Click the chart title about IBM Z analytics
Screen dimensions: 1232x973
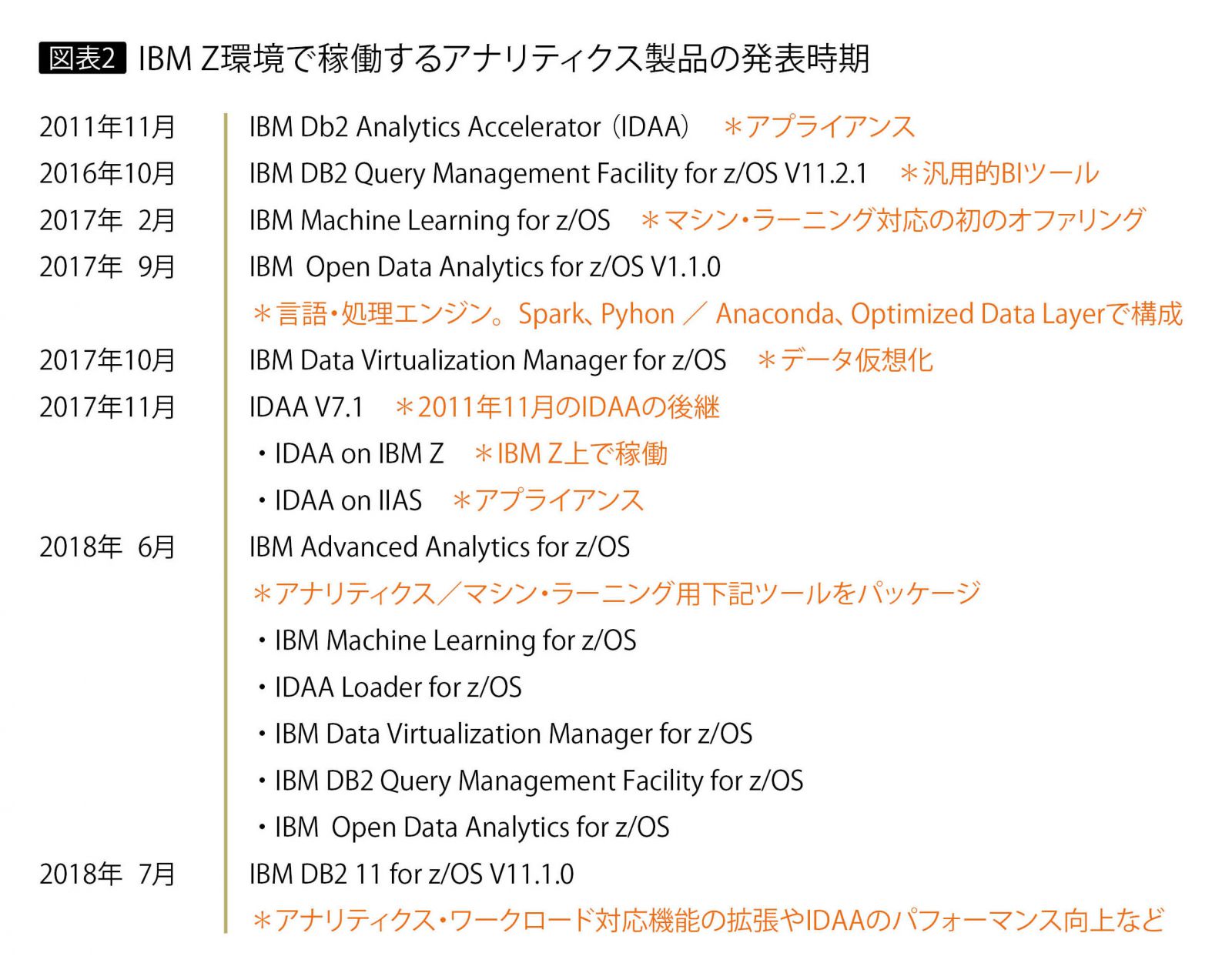click(504, 59)
